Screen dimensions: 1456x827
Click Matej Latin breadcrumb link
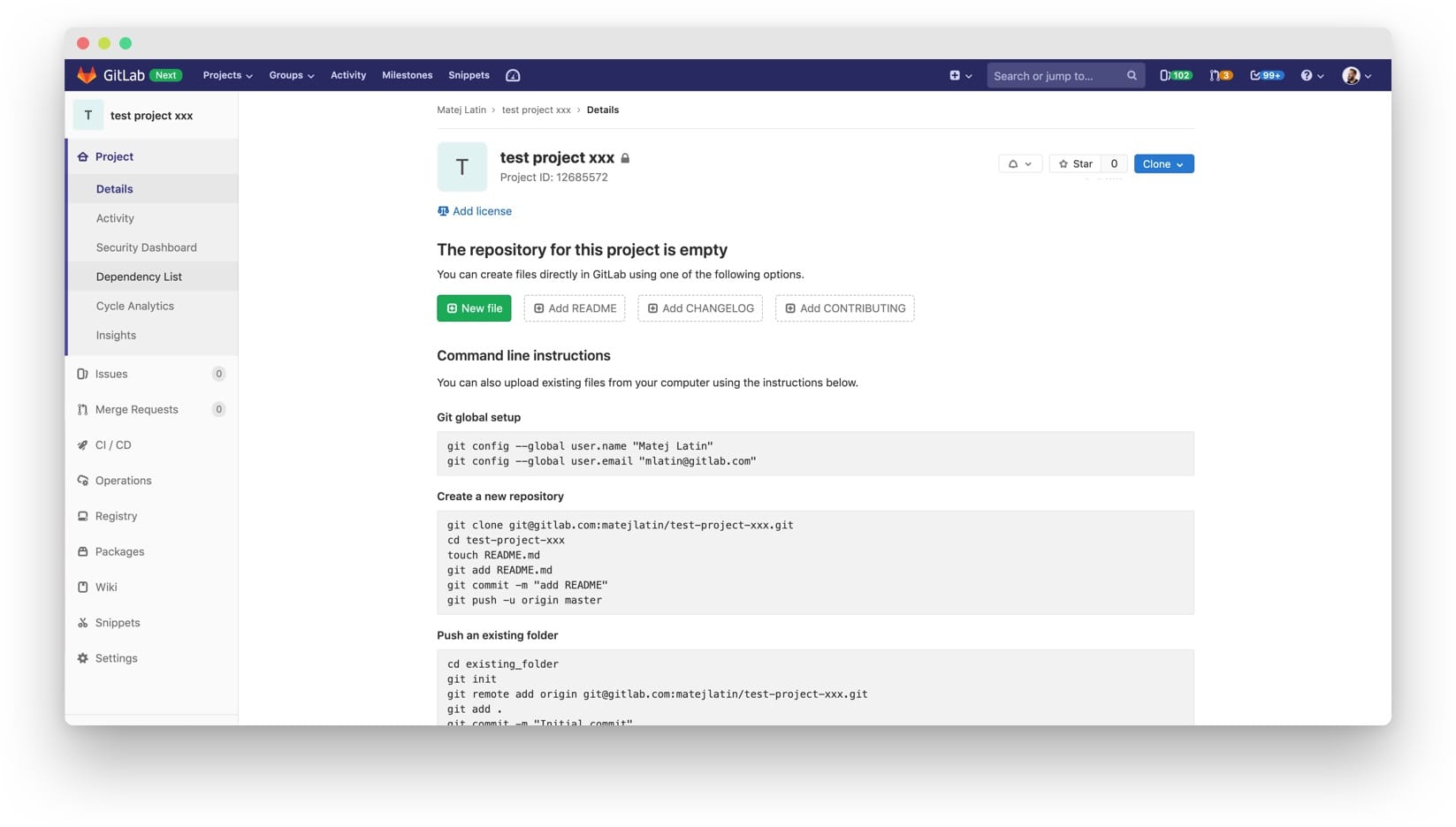pos(461,110)
